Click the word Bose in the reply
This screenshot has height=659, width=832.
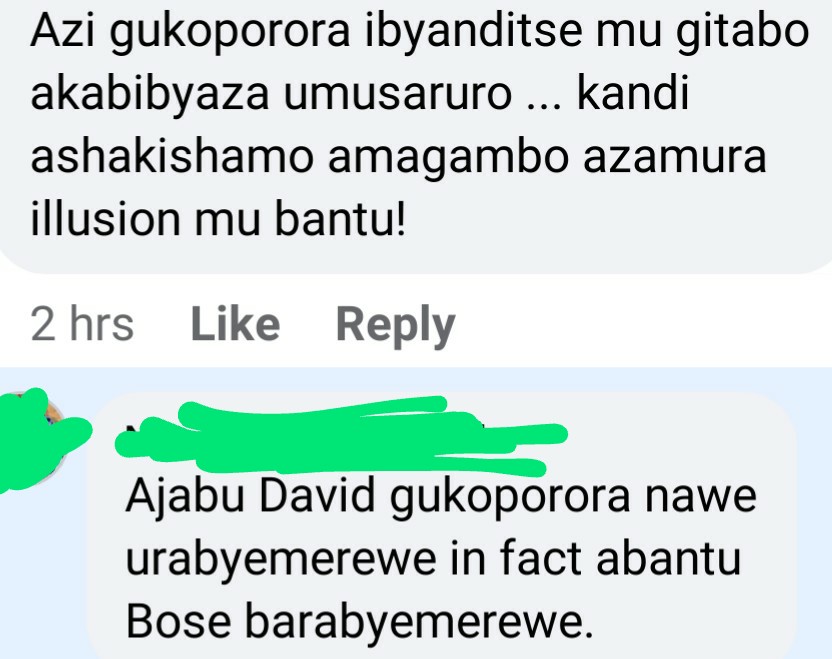tap(179, 621)
